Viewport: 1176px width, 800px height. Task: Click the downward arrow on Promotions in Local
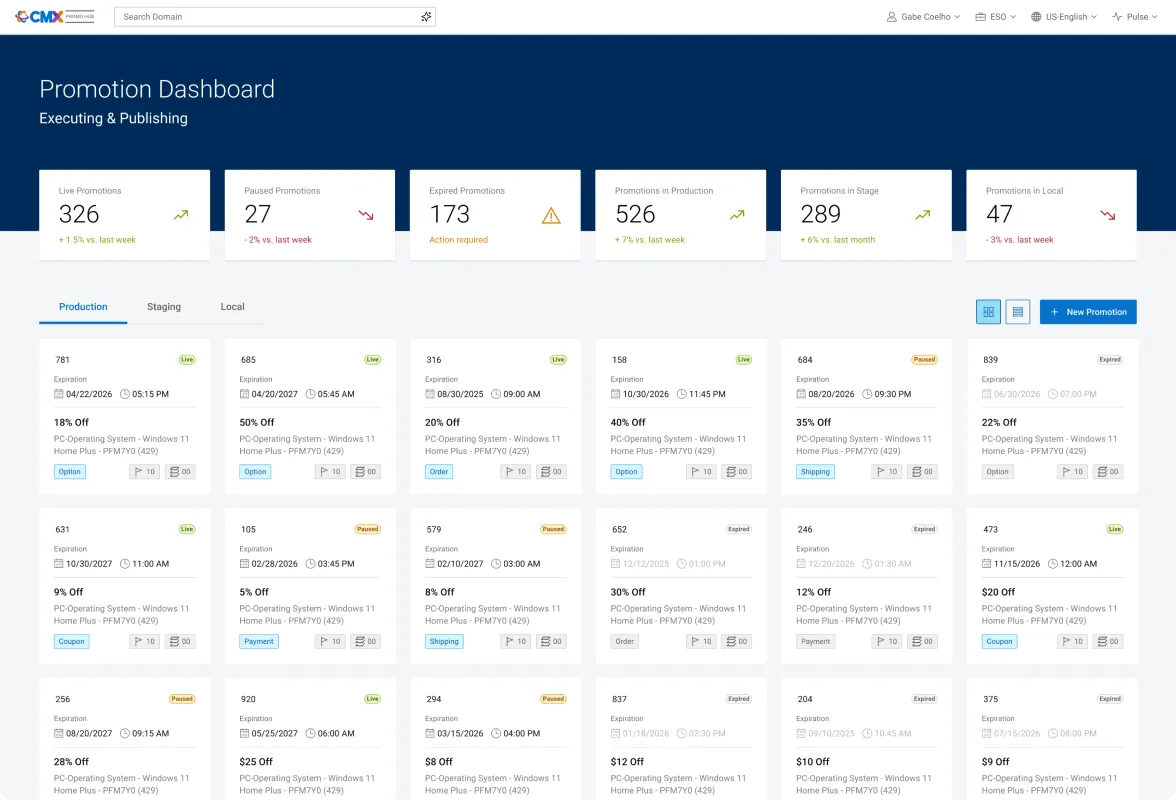[x=1108, y=215]
